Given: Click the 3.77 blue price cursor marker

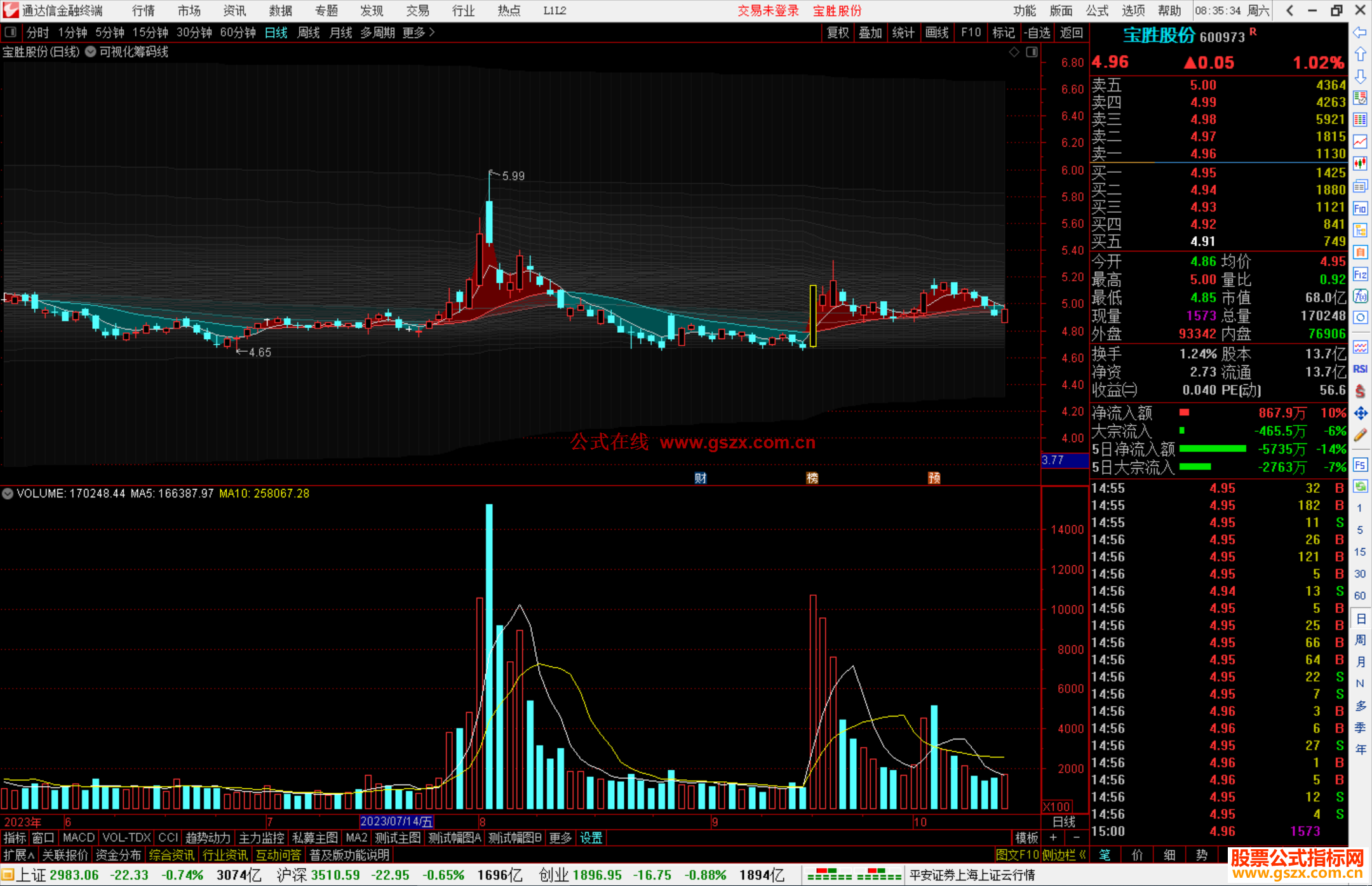Looking at the screenshot, I should 1065,460.
